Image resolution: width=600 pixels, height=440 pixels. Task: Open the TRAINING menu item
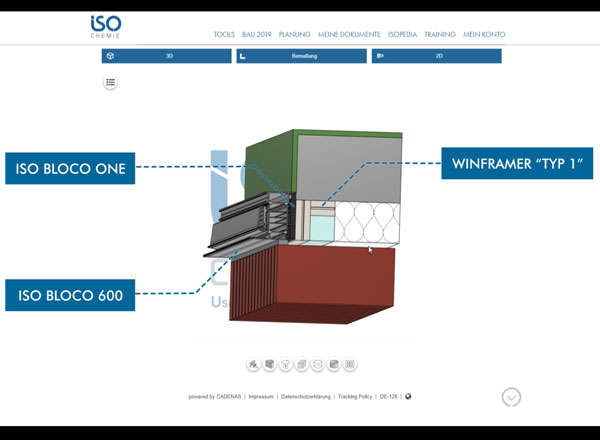(440, 34)
